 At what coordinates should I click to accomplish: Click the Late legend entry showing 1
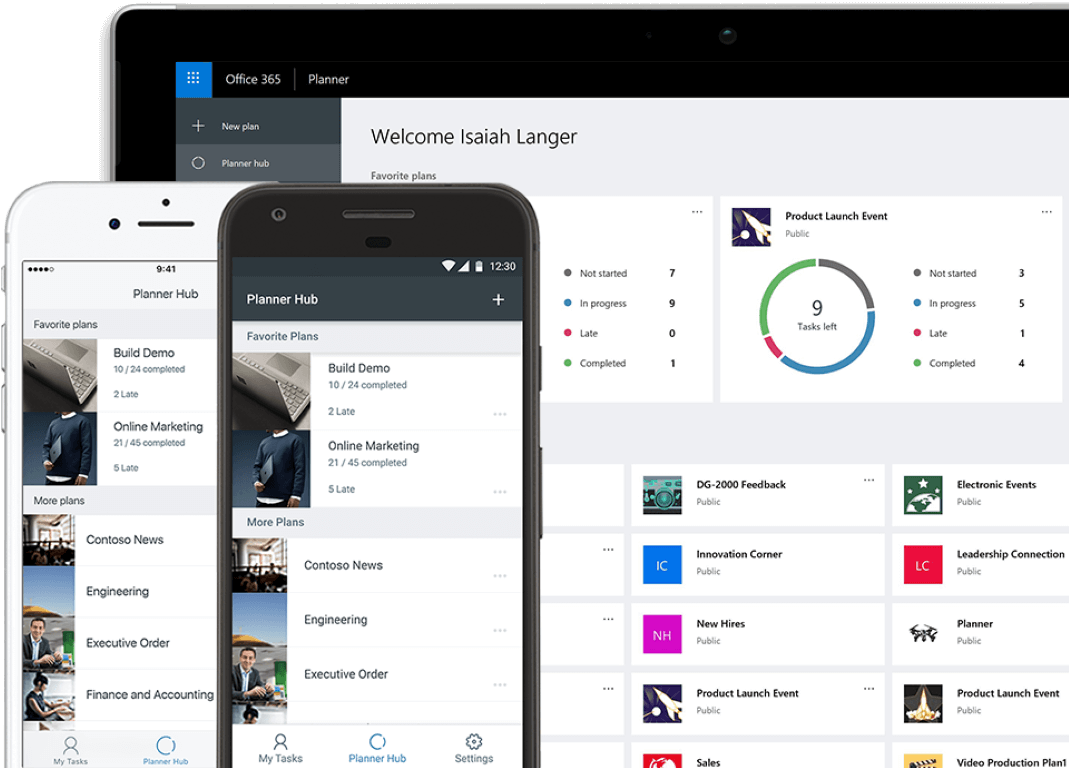[969, 334]
